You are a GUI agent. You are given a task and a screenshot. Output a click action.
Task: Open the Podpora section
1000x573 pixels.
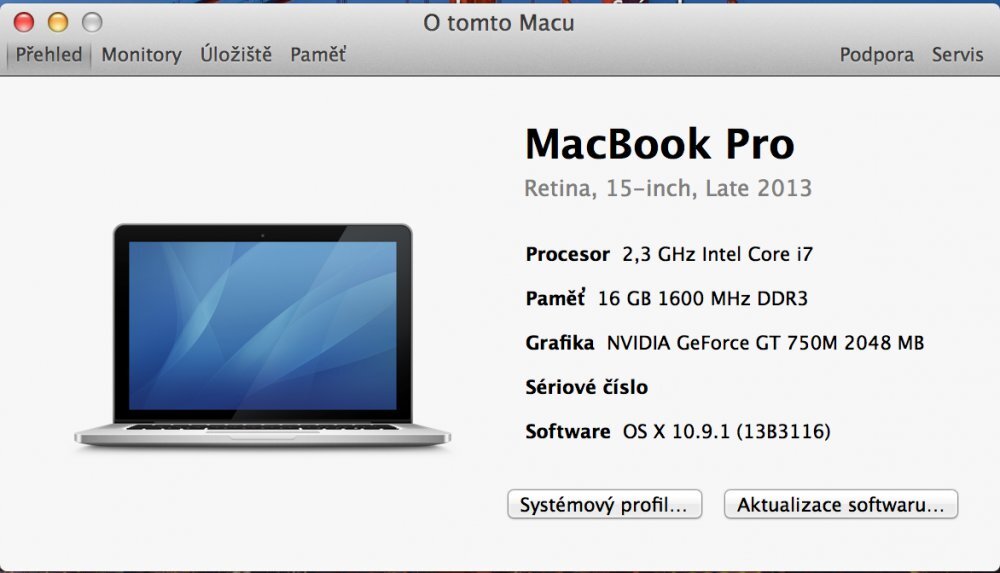[876, 55]
